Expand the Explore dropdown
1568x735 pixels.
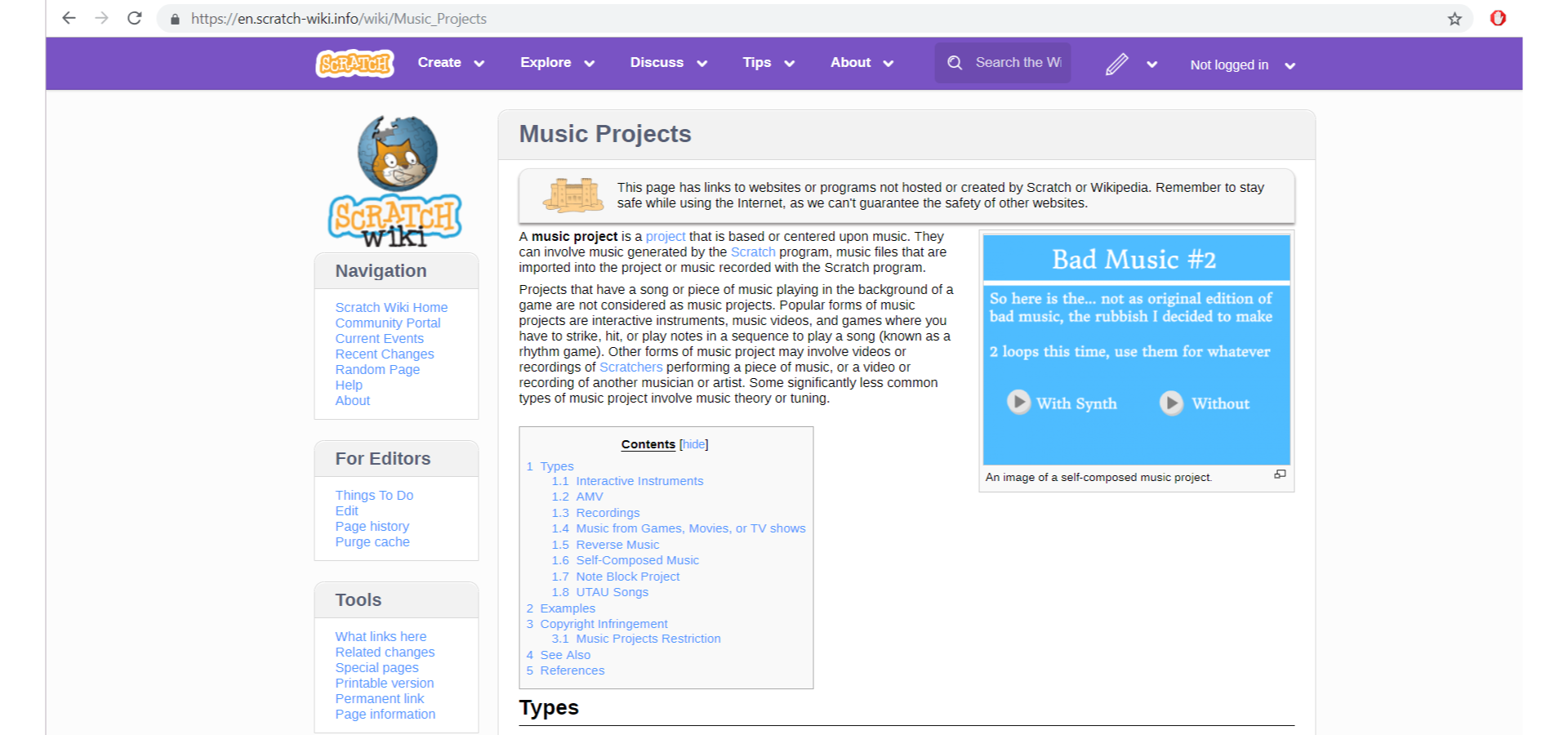coord(590,62)
